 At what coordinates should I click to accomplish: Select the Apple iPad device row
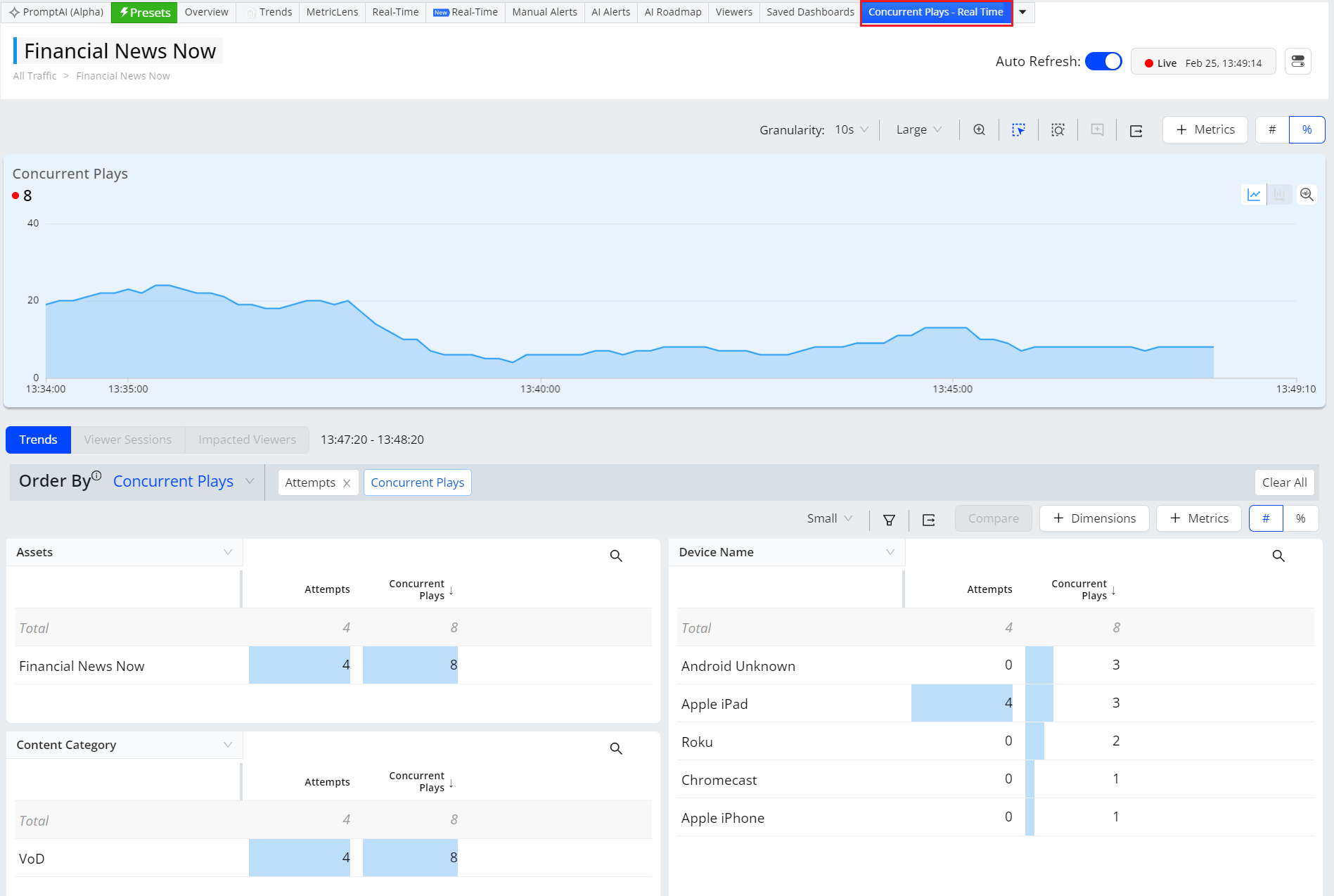996,703
